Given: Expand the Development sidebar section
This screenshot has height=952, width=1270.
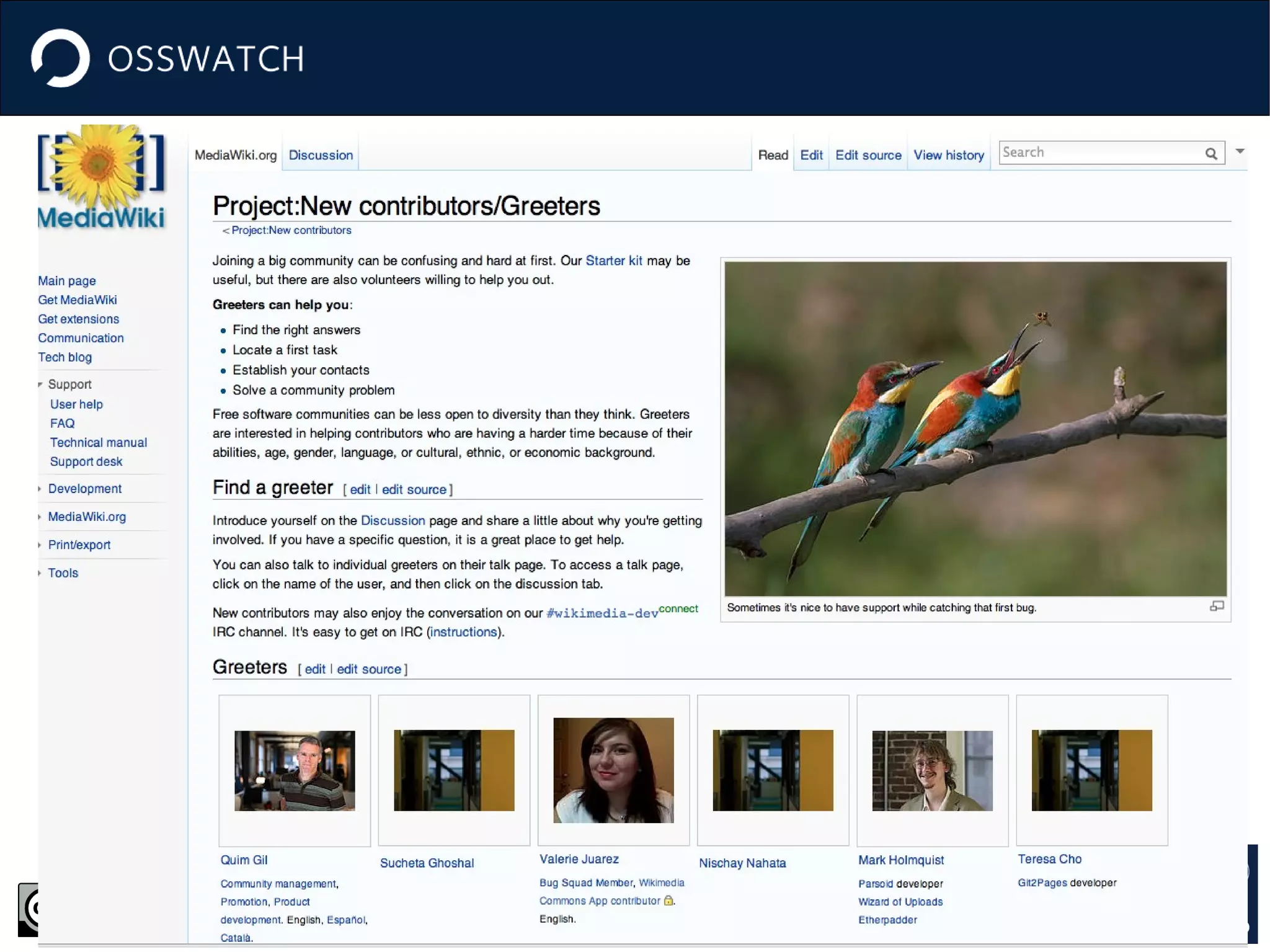Looking at the screenshot, I should (x=40, y=489).
